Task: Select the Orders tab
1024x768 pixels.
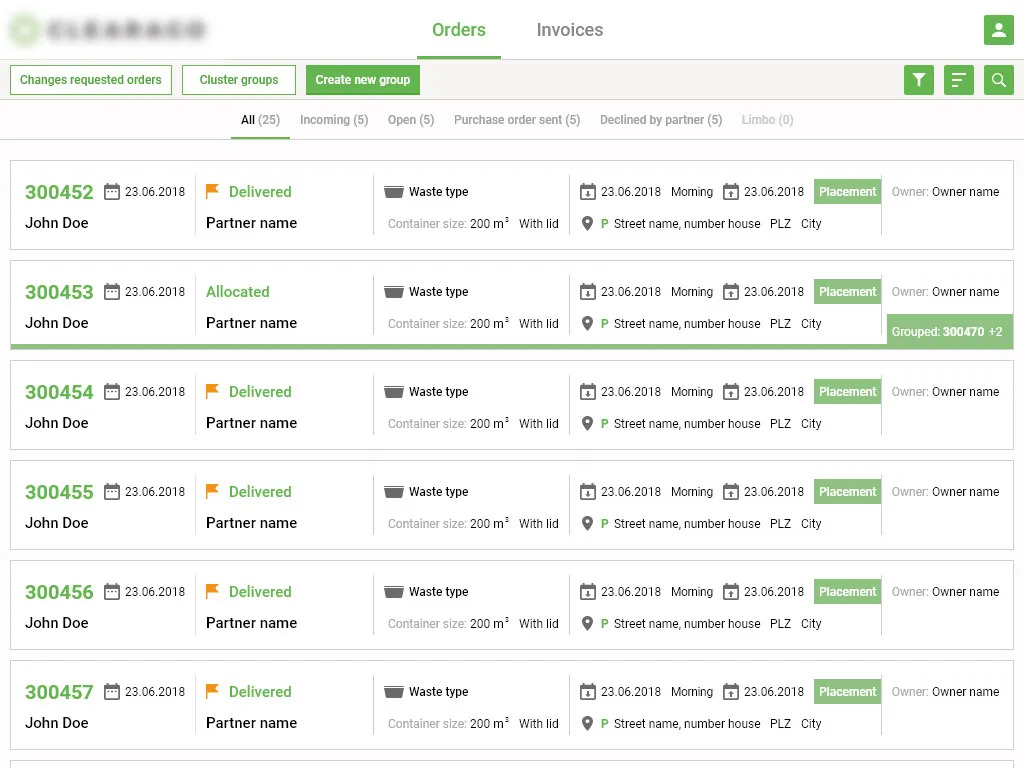Action: point(458,30)
